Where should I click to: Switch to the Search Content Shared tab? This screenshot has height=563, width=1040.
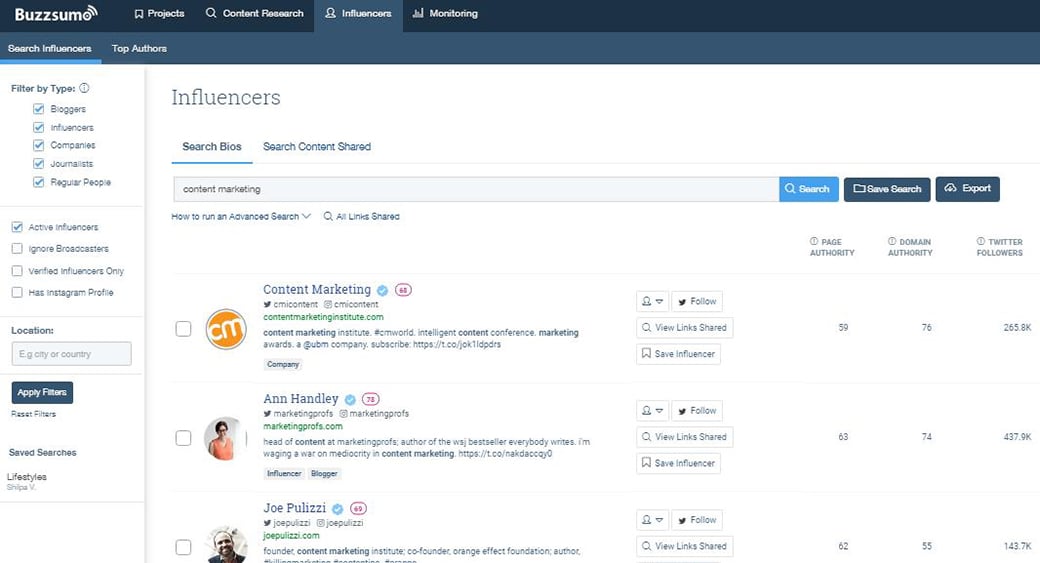click(x=316, y=147)
